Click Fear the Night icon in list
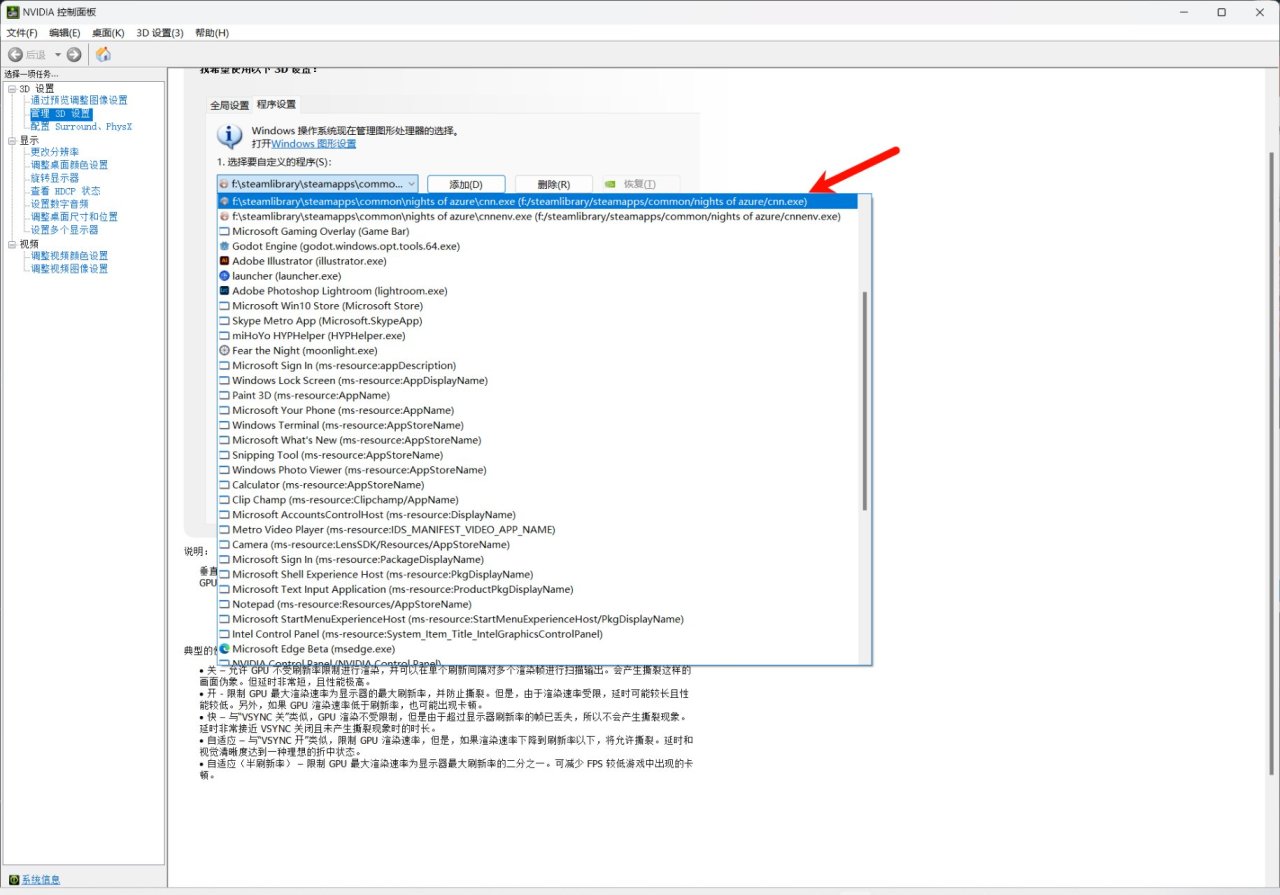The height and width of the screenshot is (895, 1280). [x=224, y=351]
